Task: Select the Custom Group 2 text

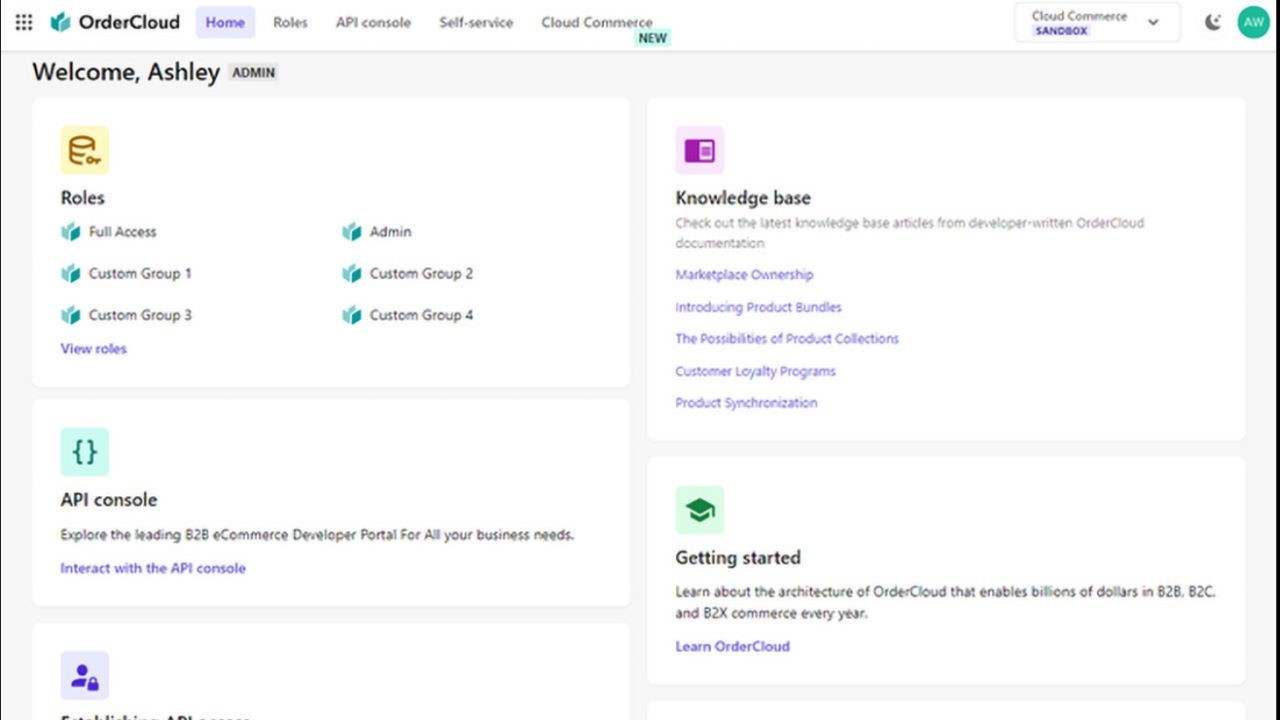Action: (421, 273)
